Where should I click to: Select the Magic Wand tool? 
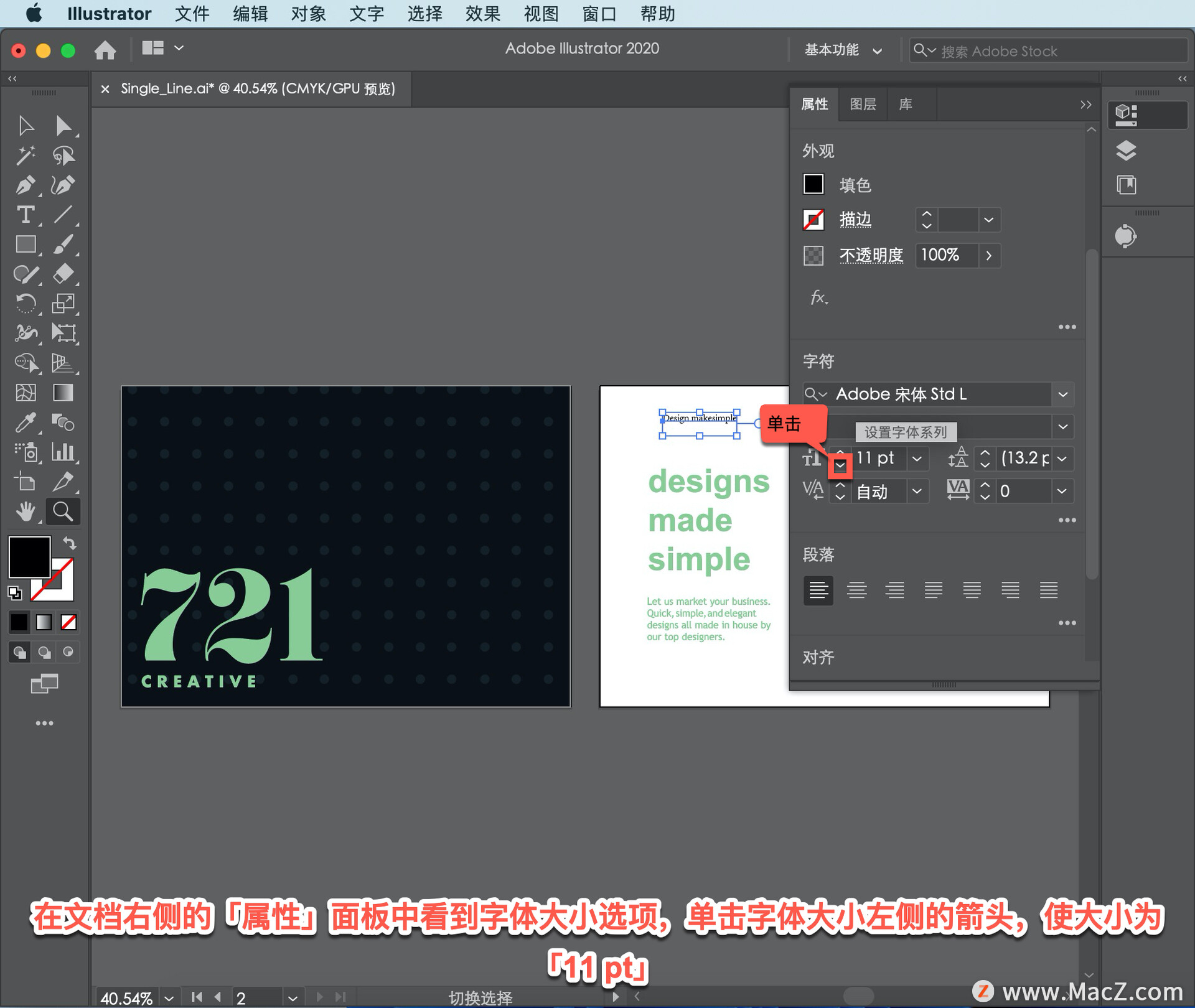[x=25, y=155]
